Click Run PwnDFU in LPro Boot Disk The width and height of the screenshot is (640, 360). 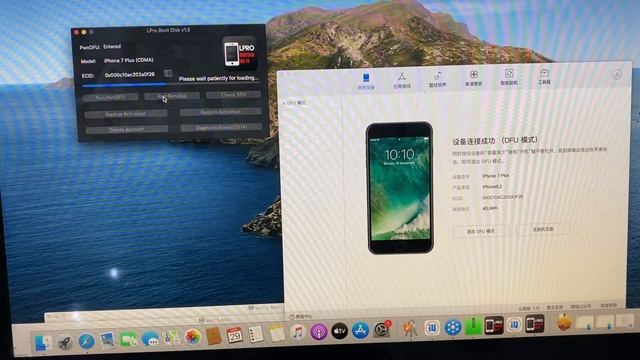111,98
